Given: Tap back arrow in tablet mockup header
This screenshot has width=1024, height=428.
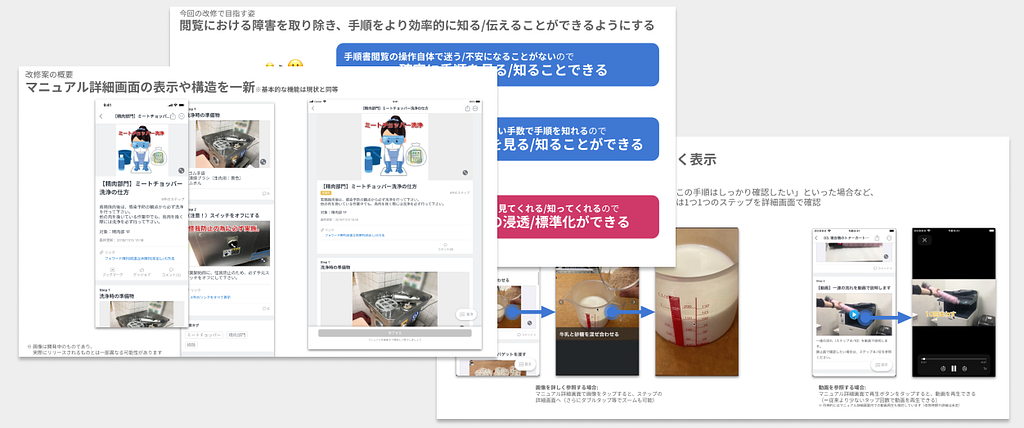Looking at the screenshot, I should click(313, 108).
